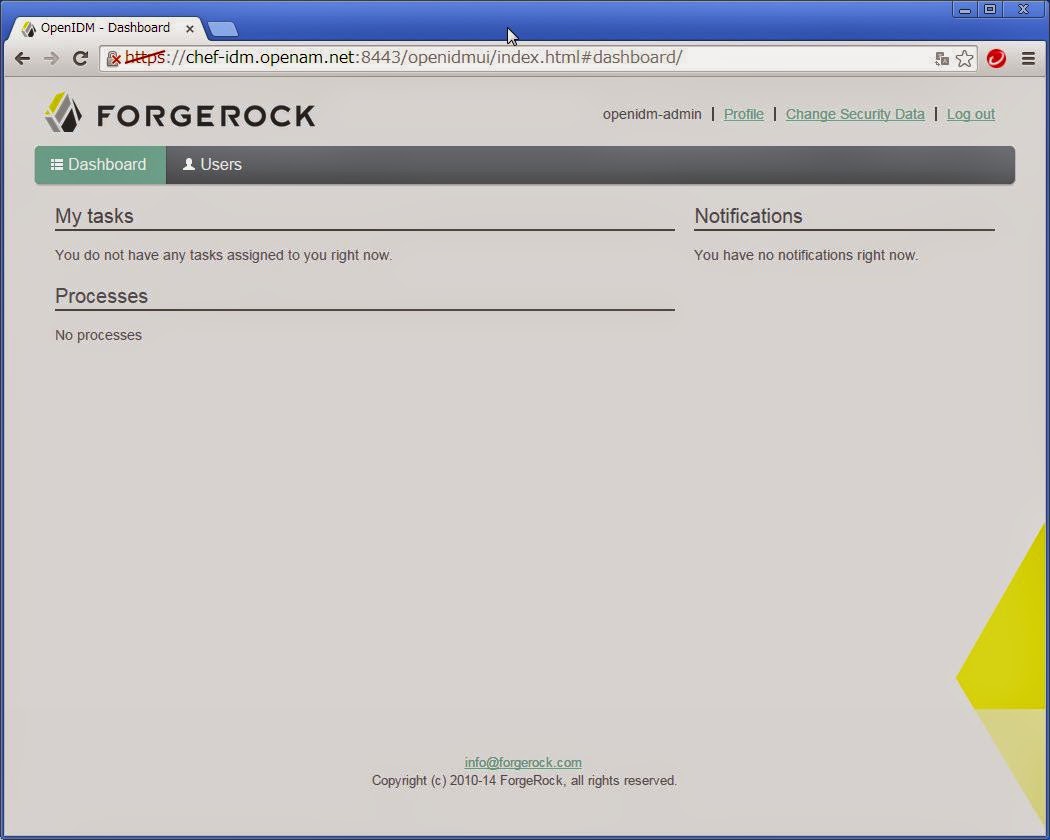The image size is (1050, 840).
Task: Click the forward navigation arrow
Action: pos(51,58)
